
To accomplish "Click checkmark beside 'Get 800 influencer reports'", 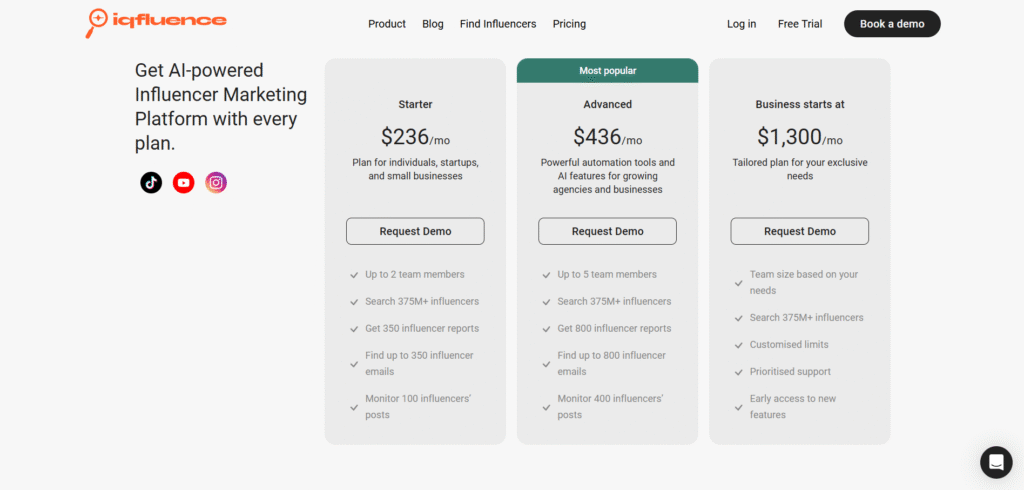I will tap(546, 329).
